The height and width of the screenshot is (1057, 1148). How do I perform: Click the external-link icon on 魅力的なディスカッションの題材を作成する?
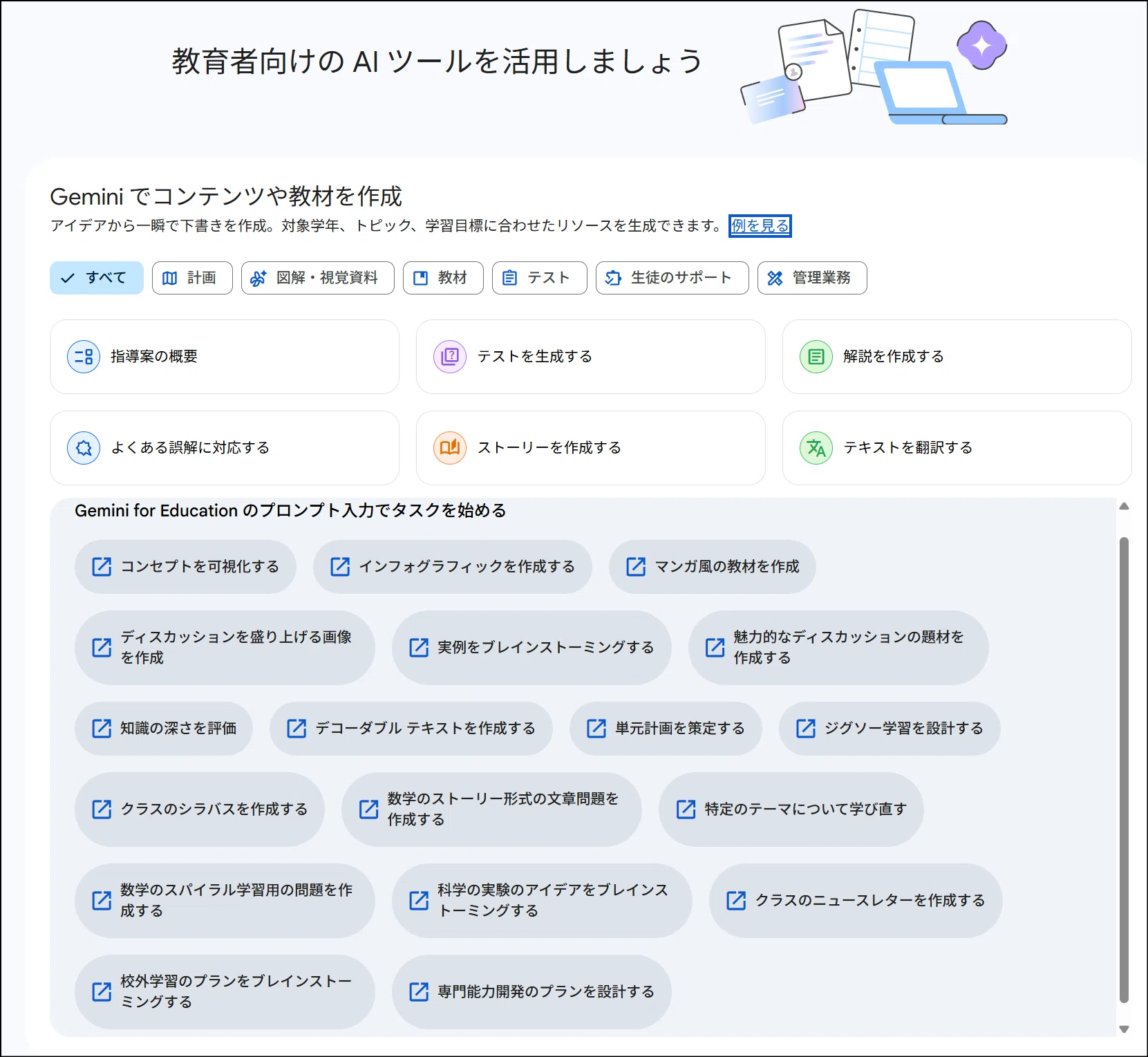coord(715,648)
